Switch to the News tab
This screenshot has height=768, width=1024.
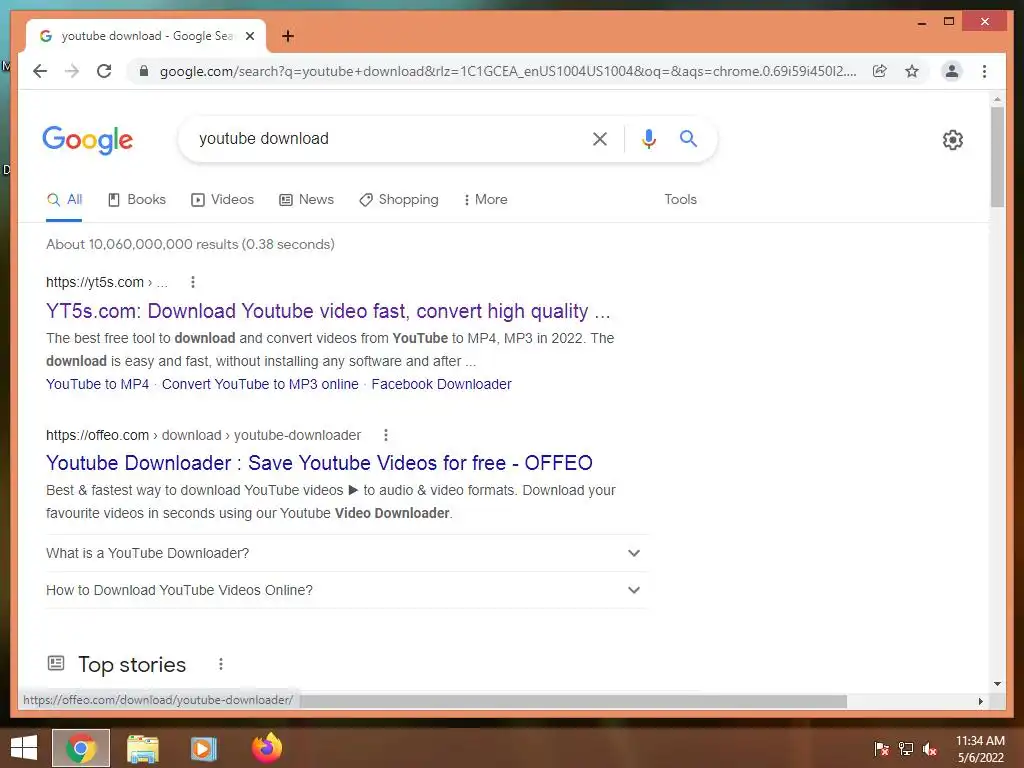pyautogui.click(x=306, y=200)
